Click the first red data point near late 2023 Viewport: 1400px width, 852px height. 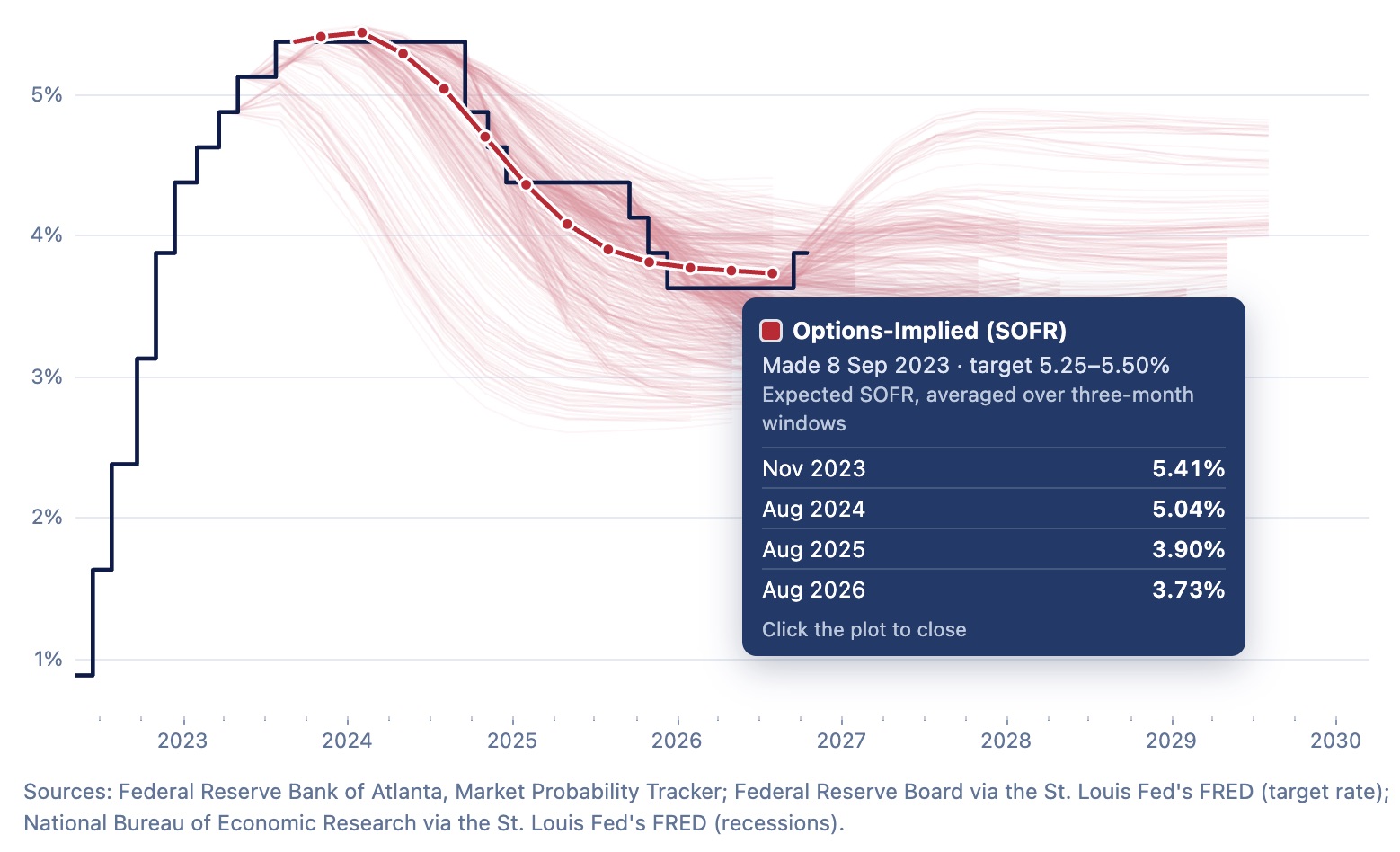321,37
